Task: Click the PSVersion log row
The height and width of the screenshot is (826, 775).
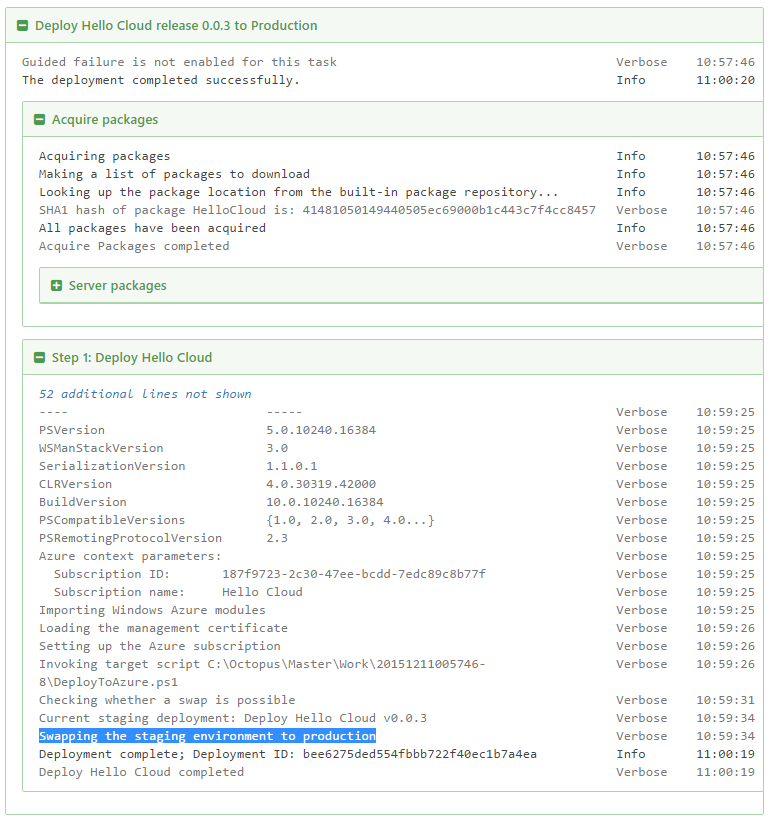Action: 72,430
